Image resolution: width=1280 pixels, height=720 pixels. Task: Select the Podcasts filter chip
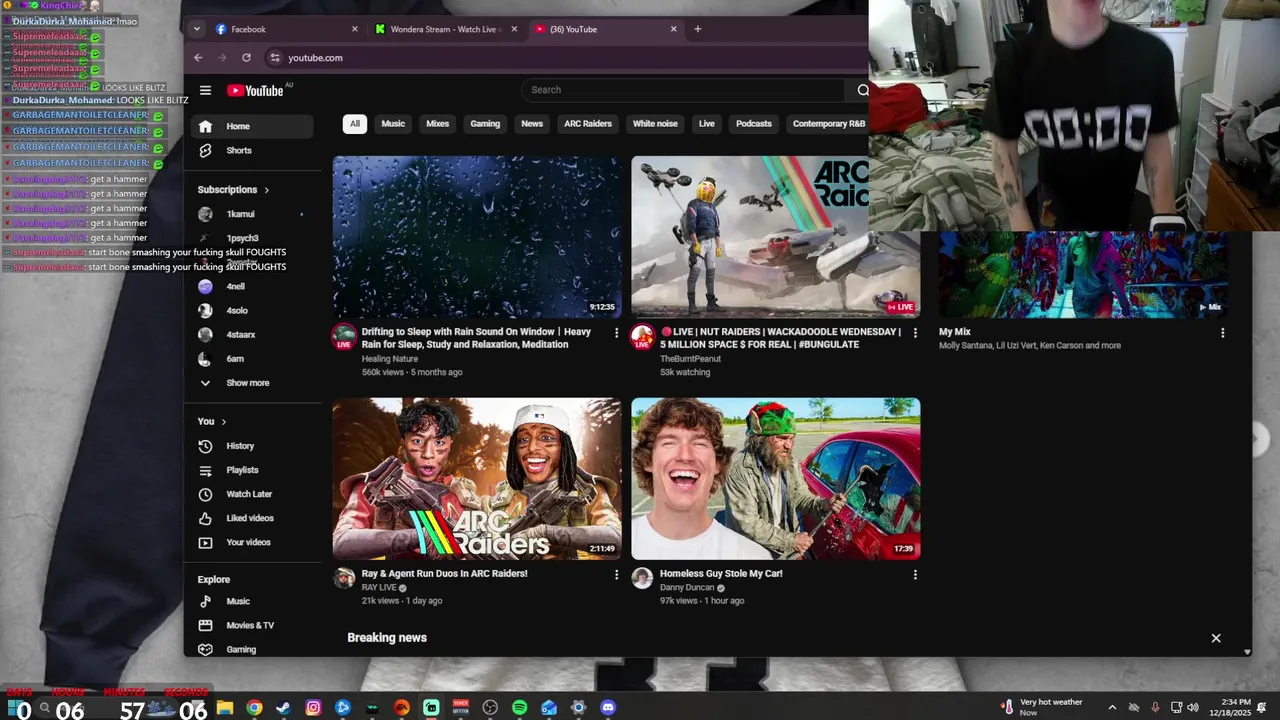[754, 124]
